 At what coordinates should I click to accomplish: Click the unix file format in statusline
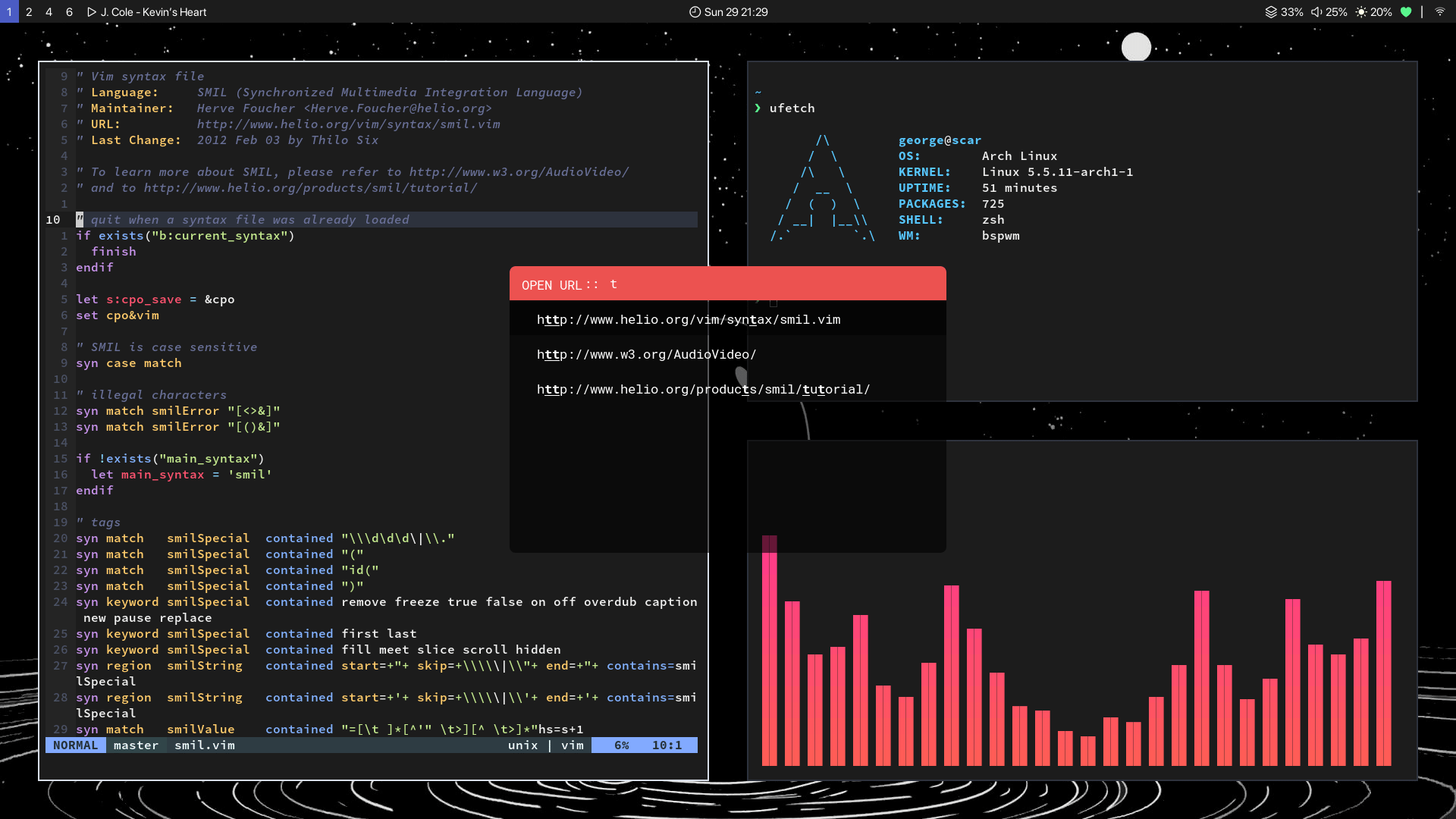point(523,745)
